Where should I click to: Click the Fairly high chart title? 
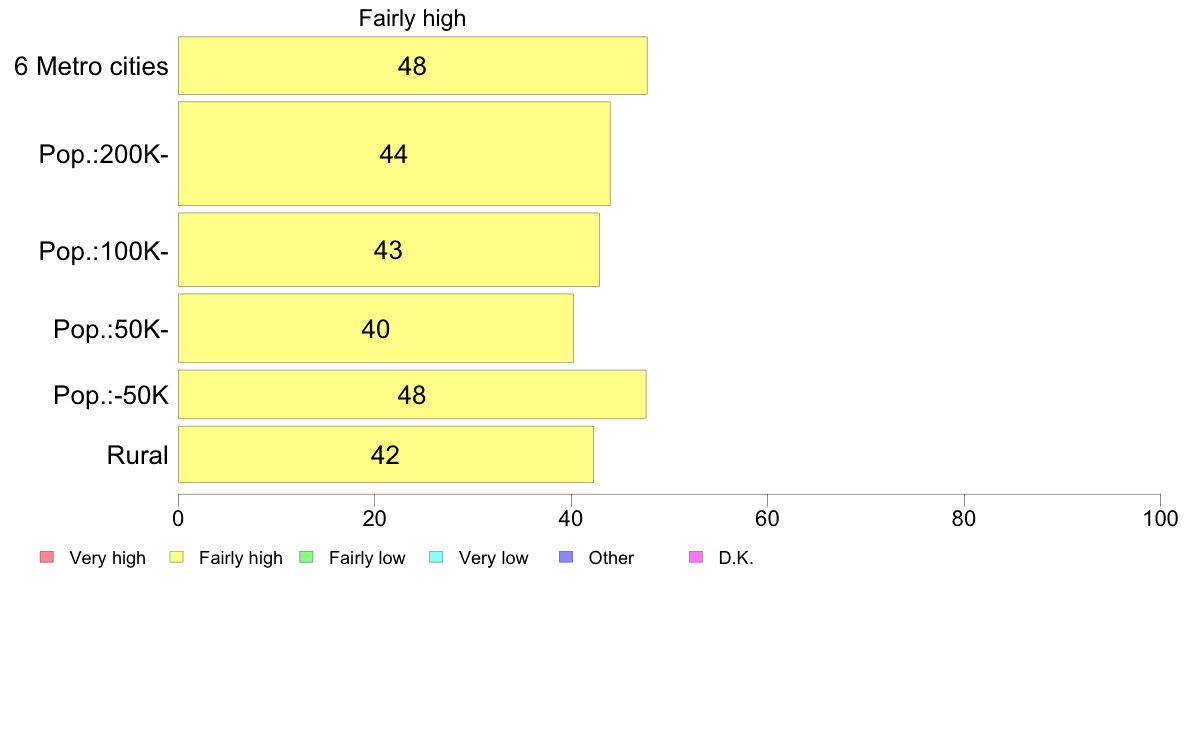pyautogui.click(x=412, y=18)
